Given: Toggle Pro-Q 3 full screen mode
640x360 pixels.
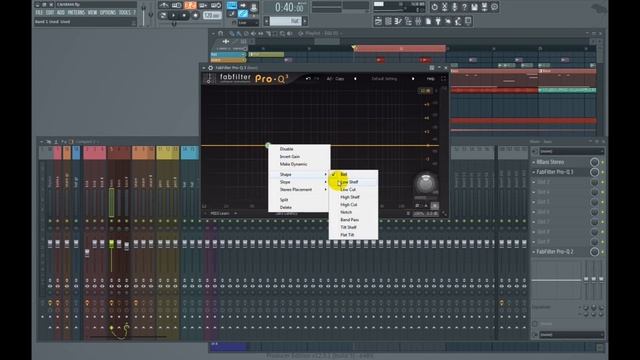Looking at the screenshot, I should point(444,79).
